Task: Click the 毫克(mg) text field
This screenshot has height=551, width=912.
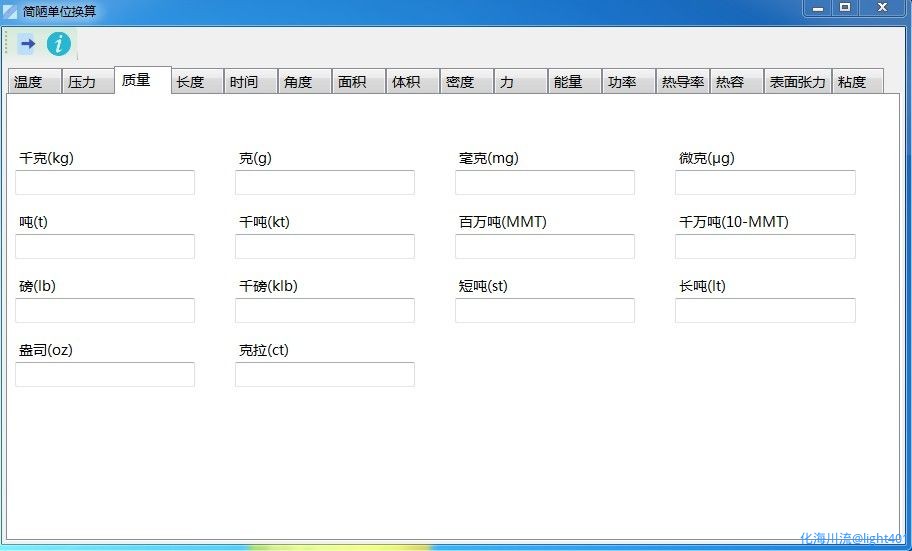Action: pos(545,183)
